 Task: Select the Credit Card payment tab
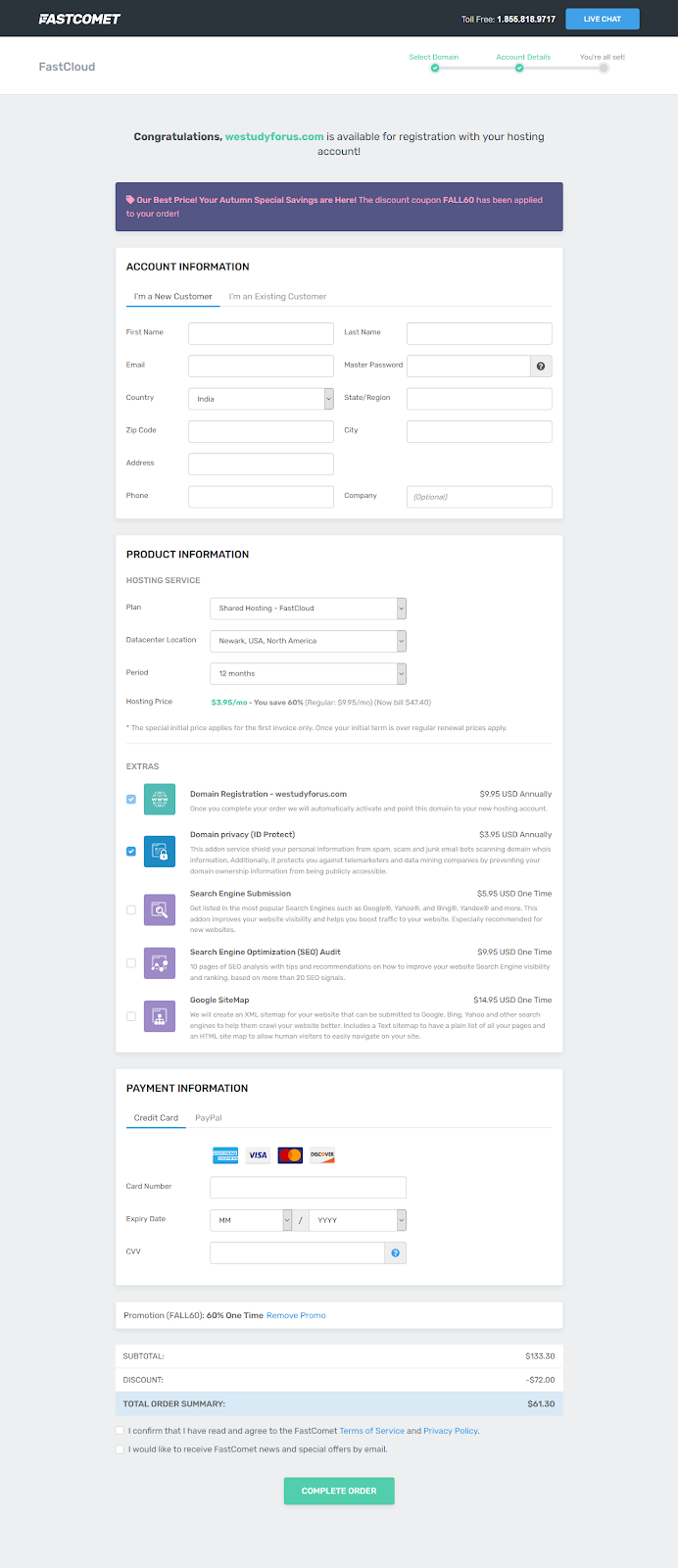click(156, 1117)
